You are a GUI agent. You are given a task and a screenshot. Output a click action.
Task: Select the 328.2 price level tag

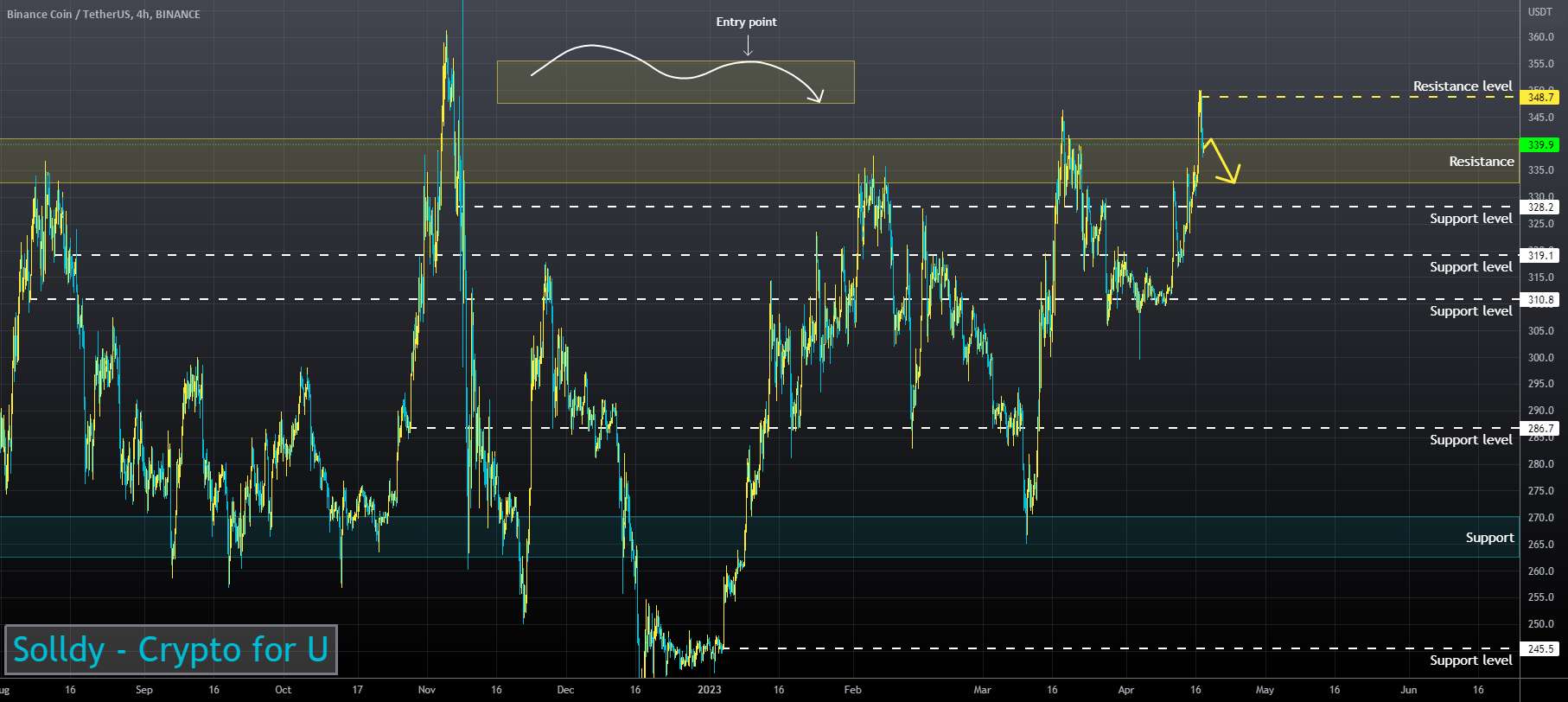1540,207
